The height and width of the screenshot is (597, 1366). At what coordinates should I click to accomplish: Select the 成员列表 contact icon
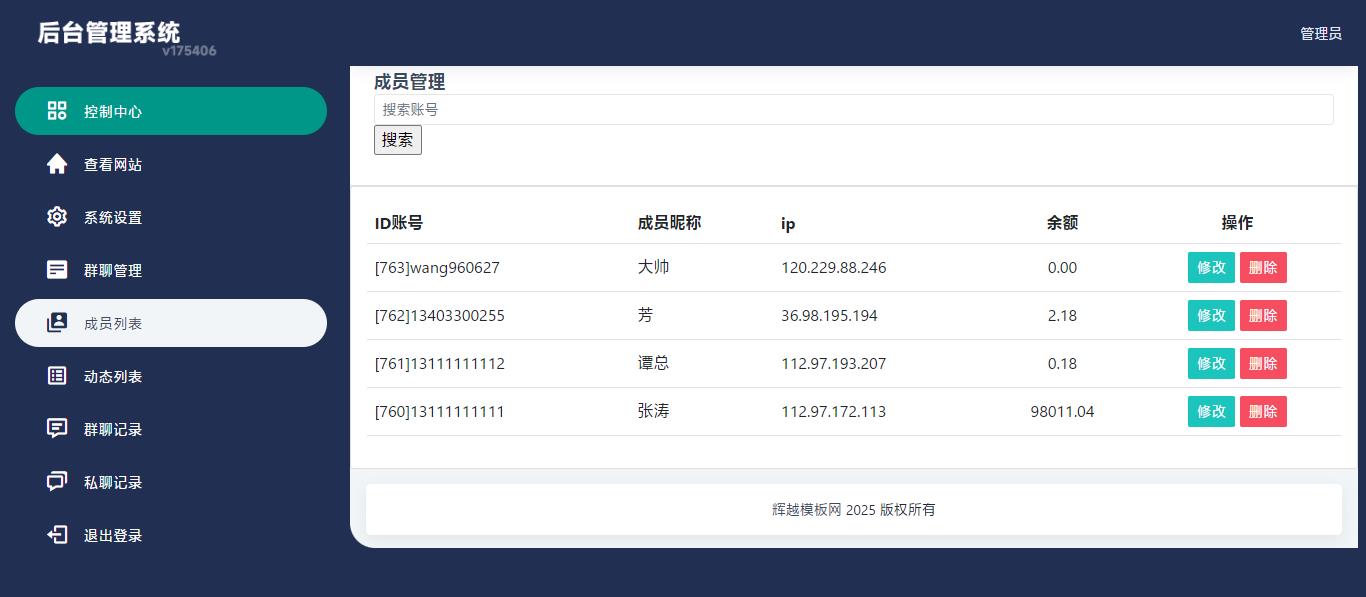click(x=57, y=323)
